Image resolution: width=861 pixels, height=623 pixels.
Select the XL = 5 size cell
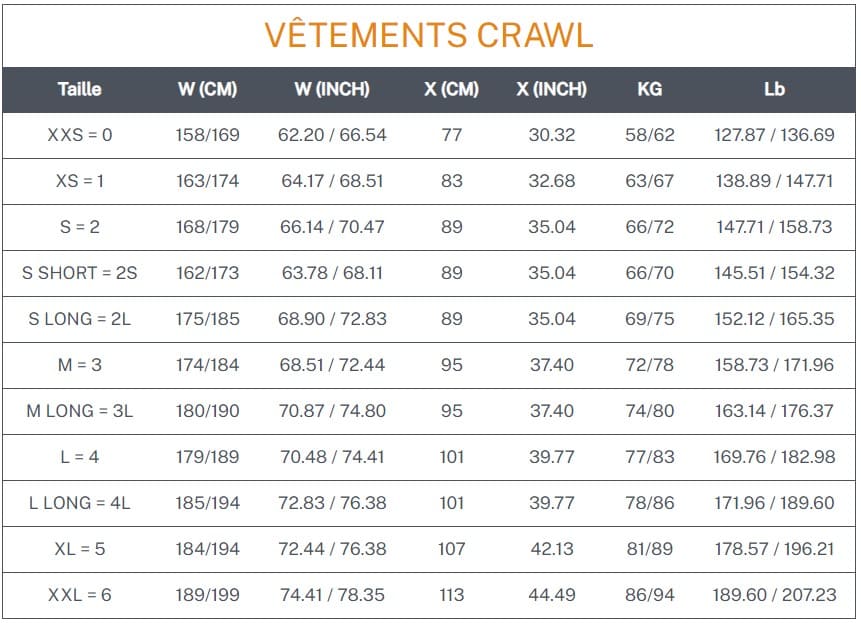80,549
